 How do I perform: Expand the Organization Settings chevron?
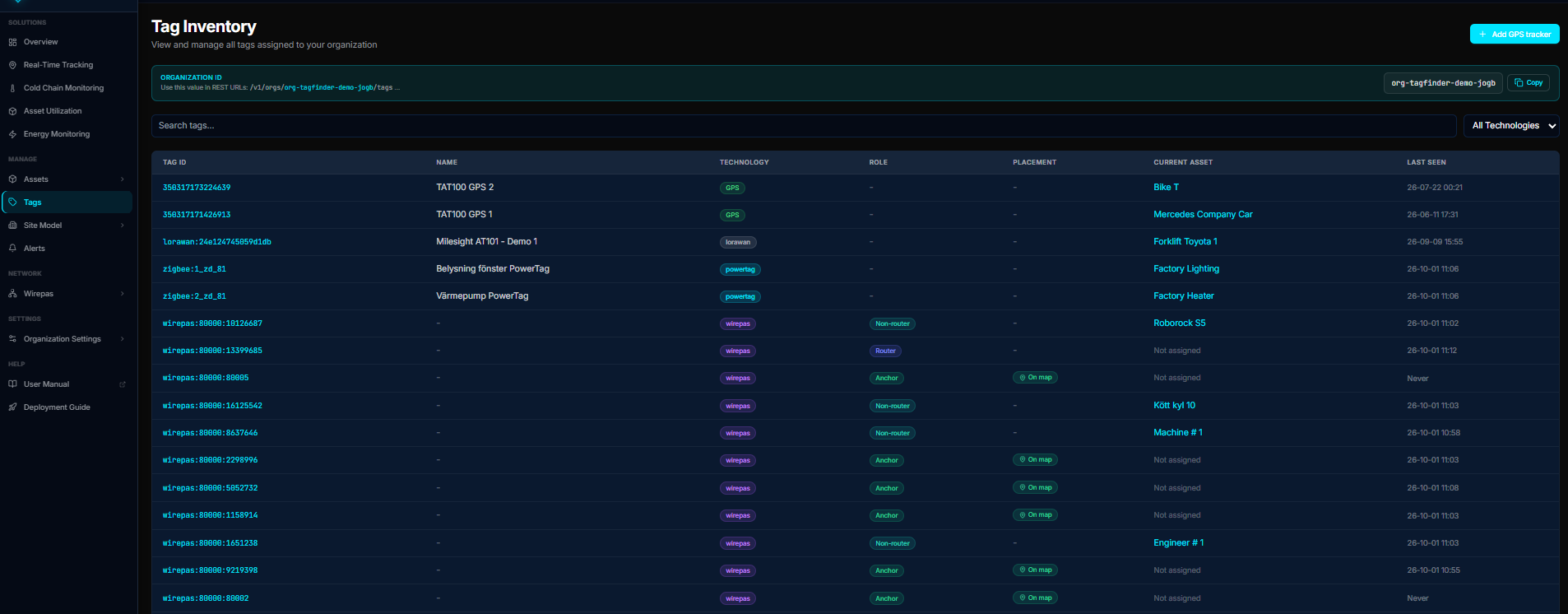[123, 339]
